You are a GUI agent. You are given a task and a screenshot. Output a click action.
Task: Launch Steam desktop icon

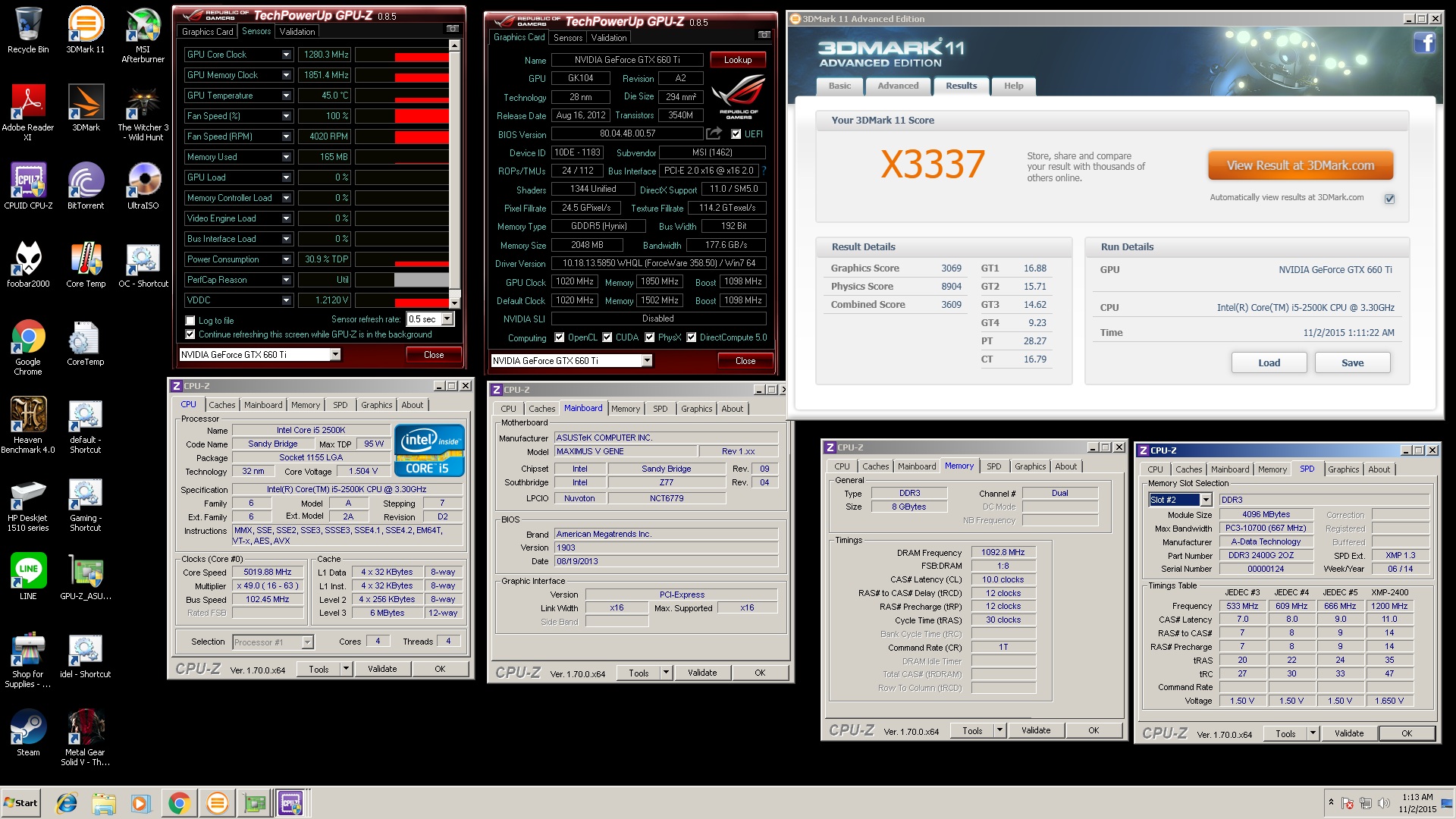tap(28, 733)
